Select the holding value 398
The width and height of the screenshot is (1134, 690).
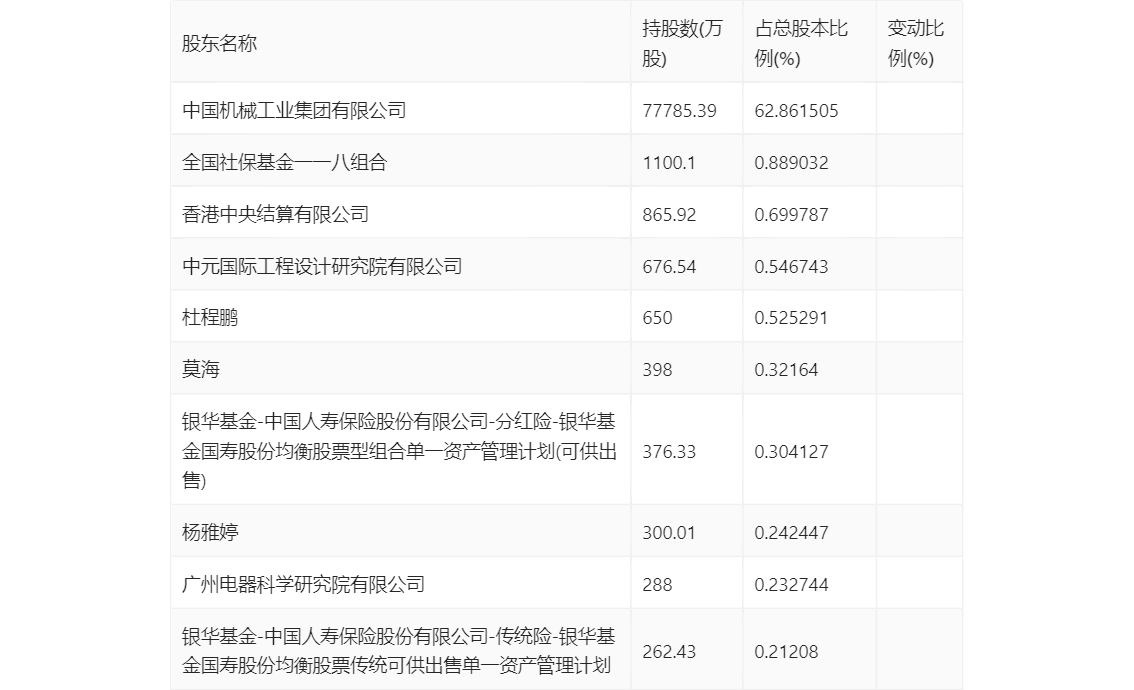point(657,370)
